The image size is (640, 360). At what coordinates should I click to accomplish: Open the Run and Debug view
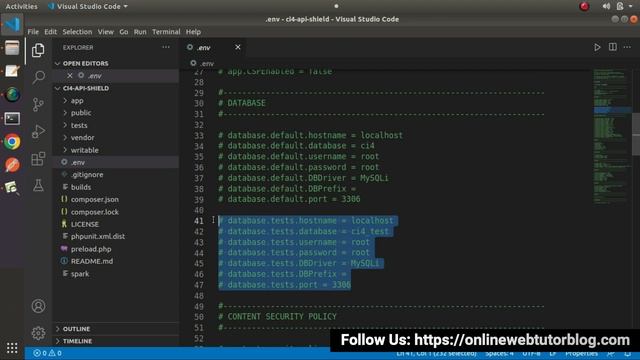[x=38, y=131]
